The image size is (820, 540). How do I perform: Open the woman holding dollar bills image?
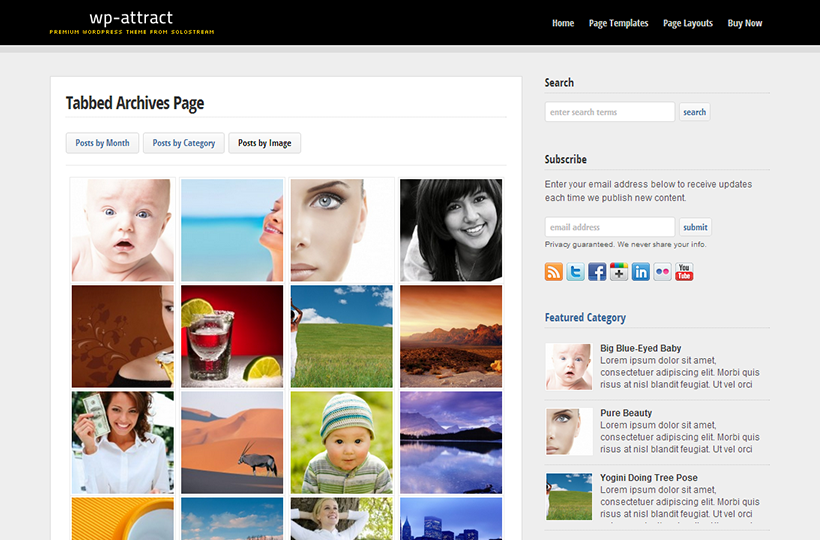pos(123,442)
